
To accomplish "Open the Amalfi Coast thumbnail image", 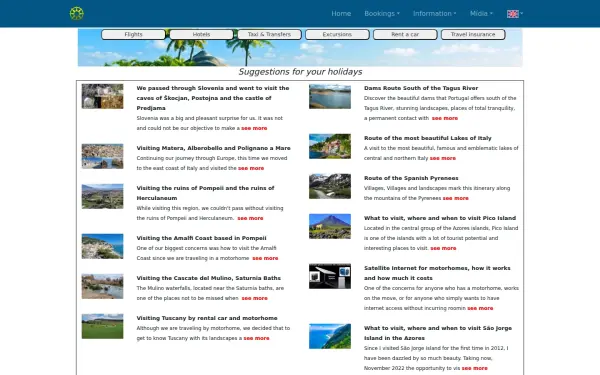I will [103, 246].
